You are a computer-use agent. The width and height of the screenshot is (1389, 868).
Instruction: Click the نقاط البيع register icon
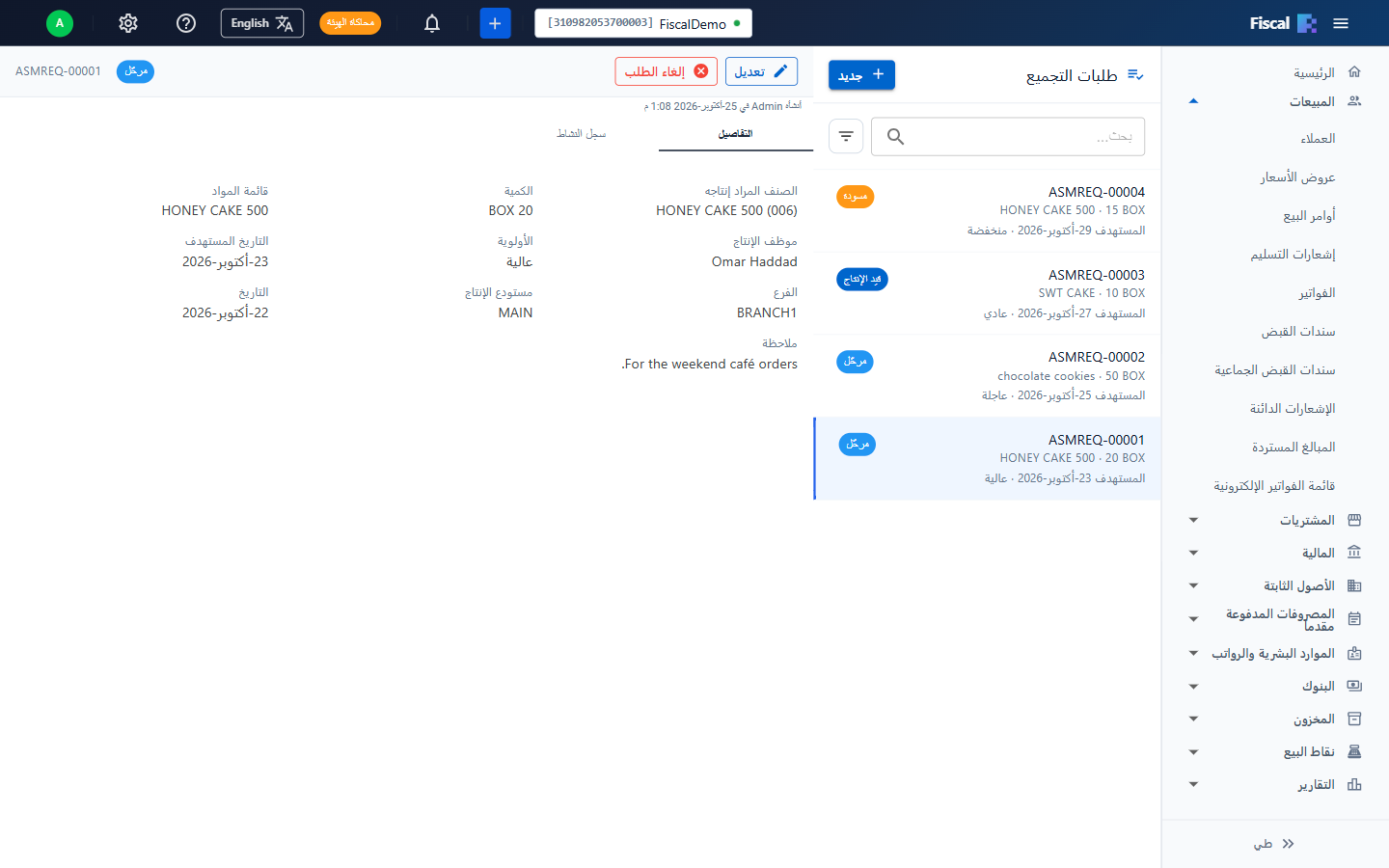pos(1354,751)
